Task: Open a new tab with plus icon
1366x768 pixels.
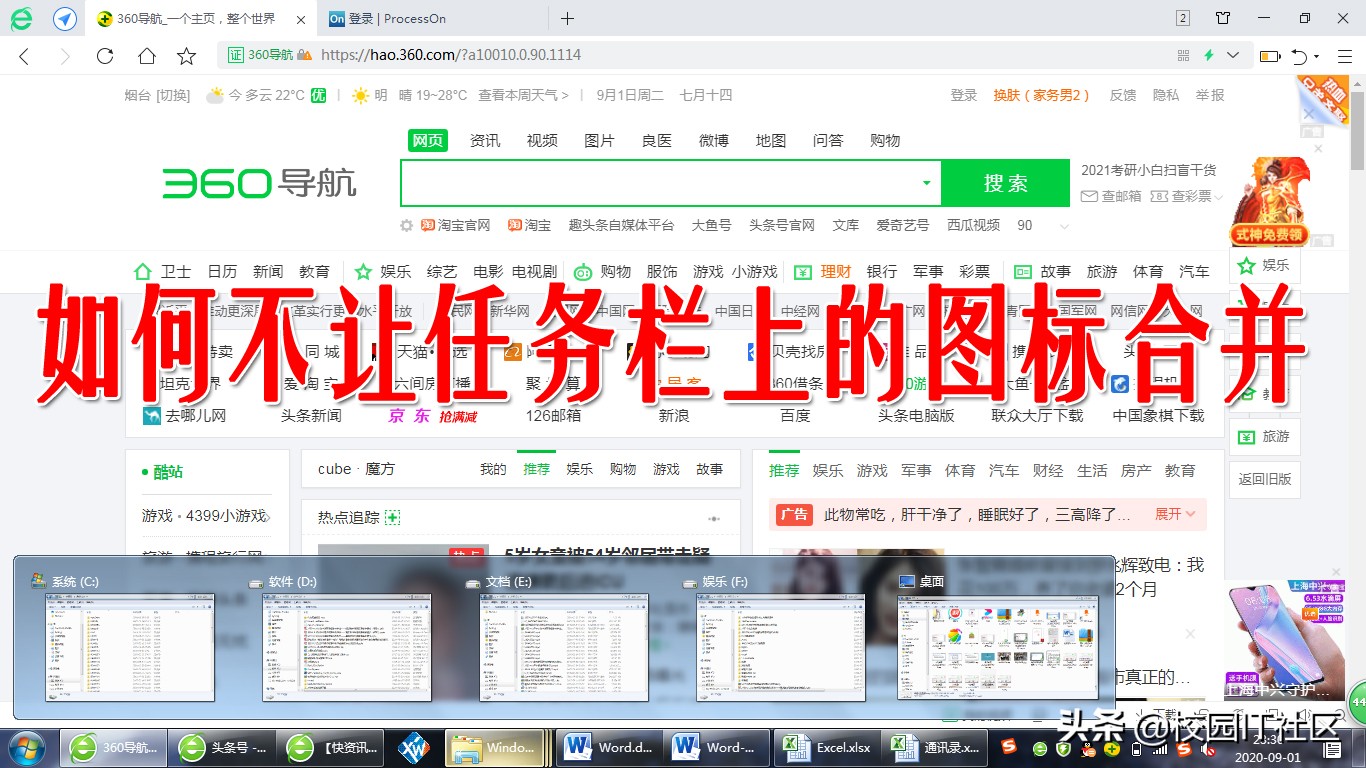Action: [x=567, y=18]
